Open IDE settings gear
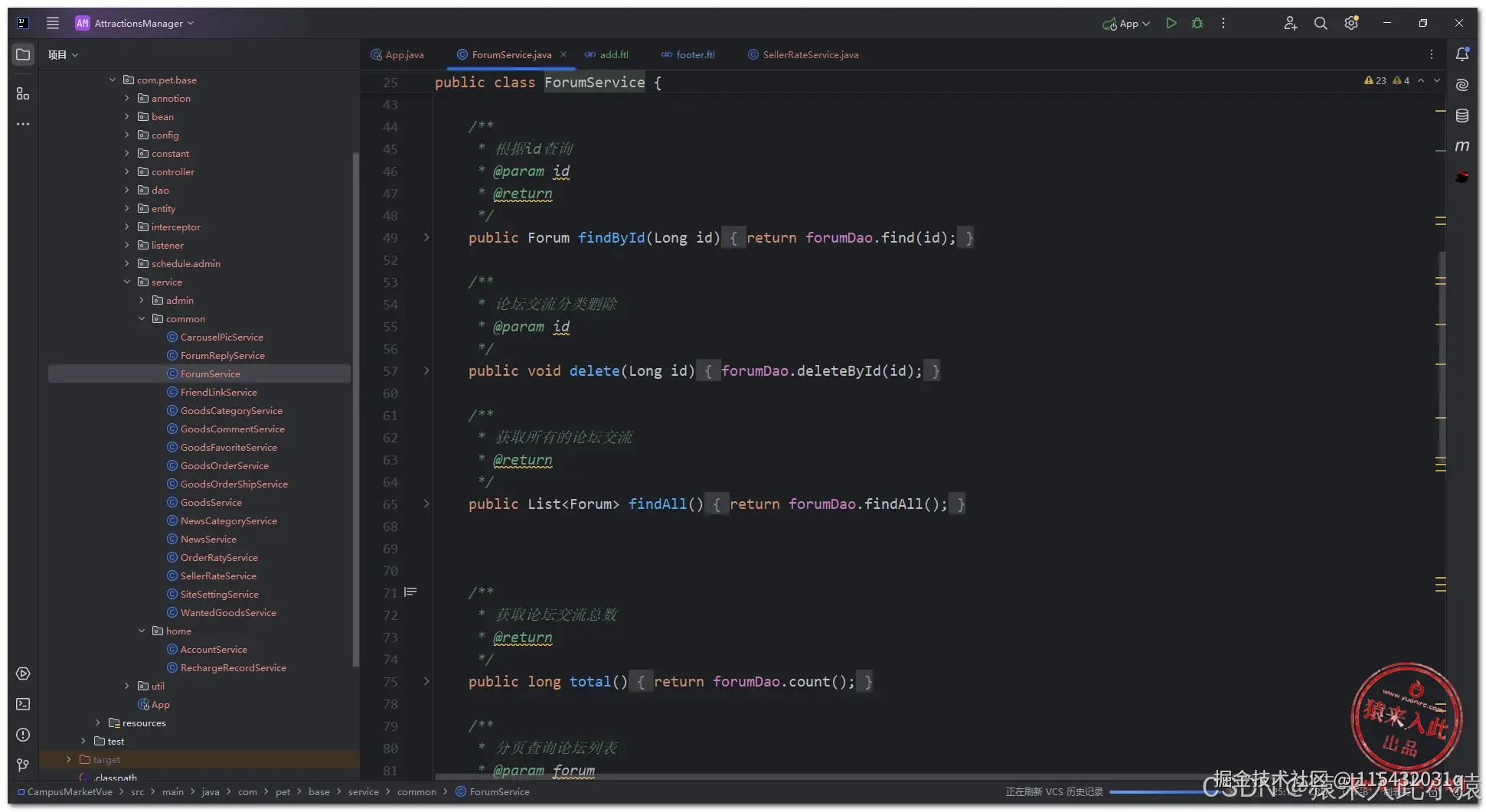This screenshot has height=812, width=1486. 1351,23
